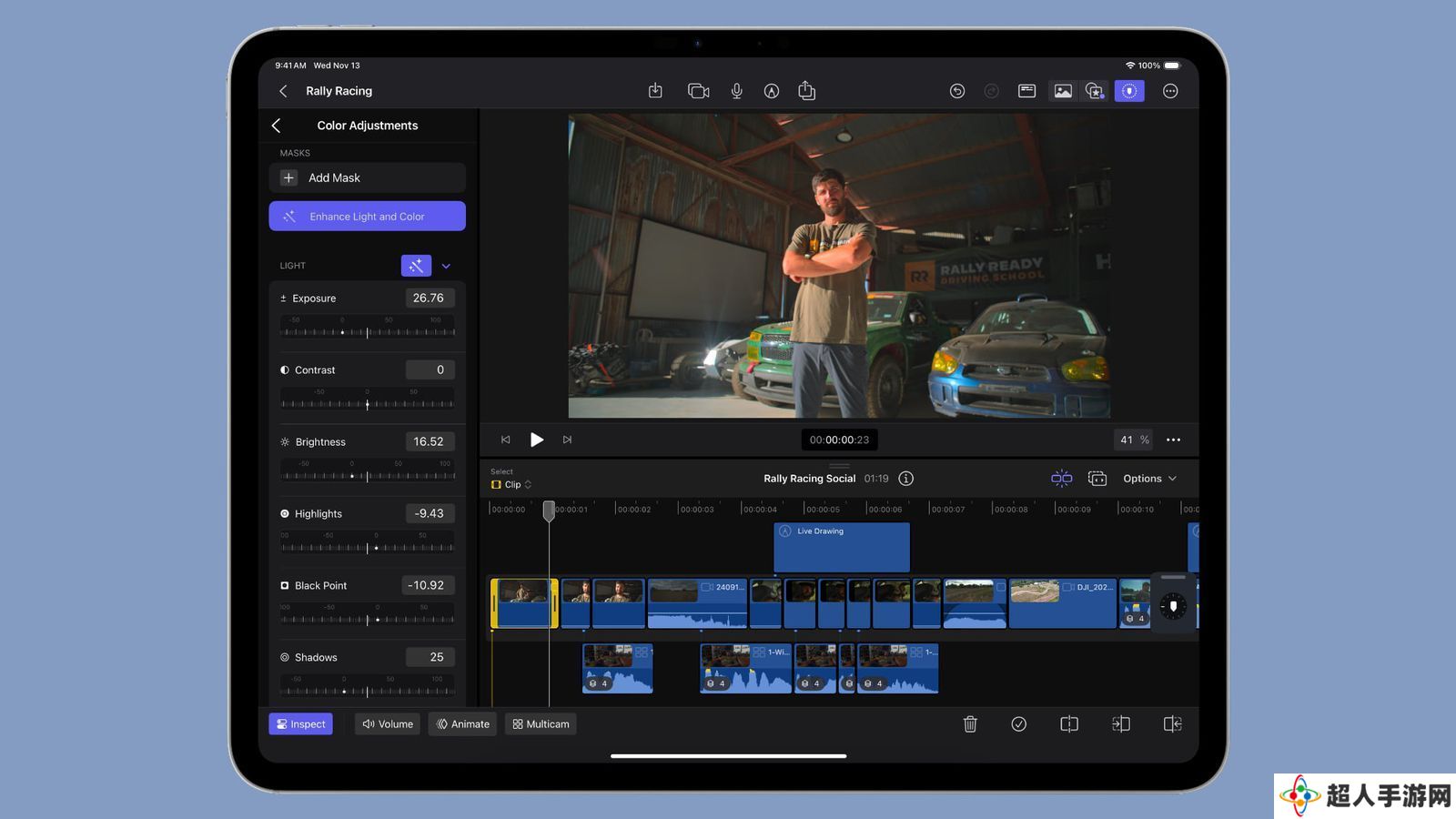
Task: Click the jog wheel control
Action: tap(1173, 607)
